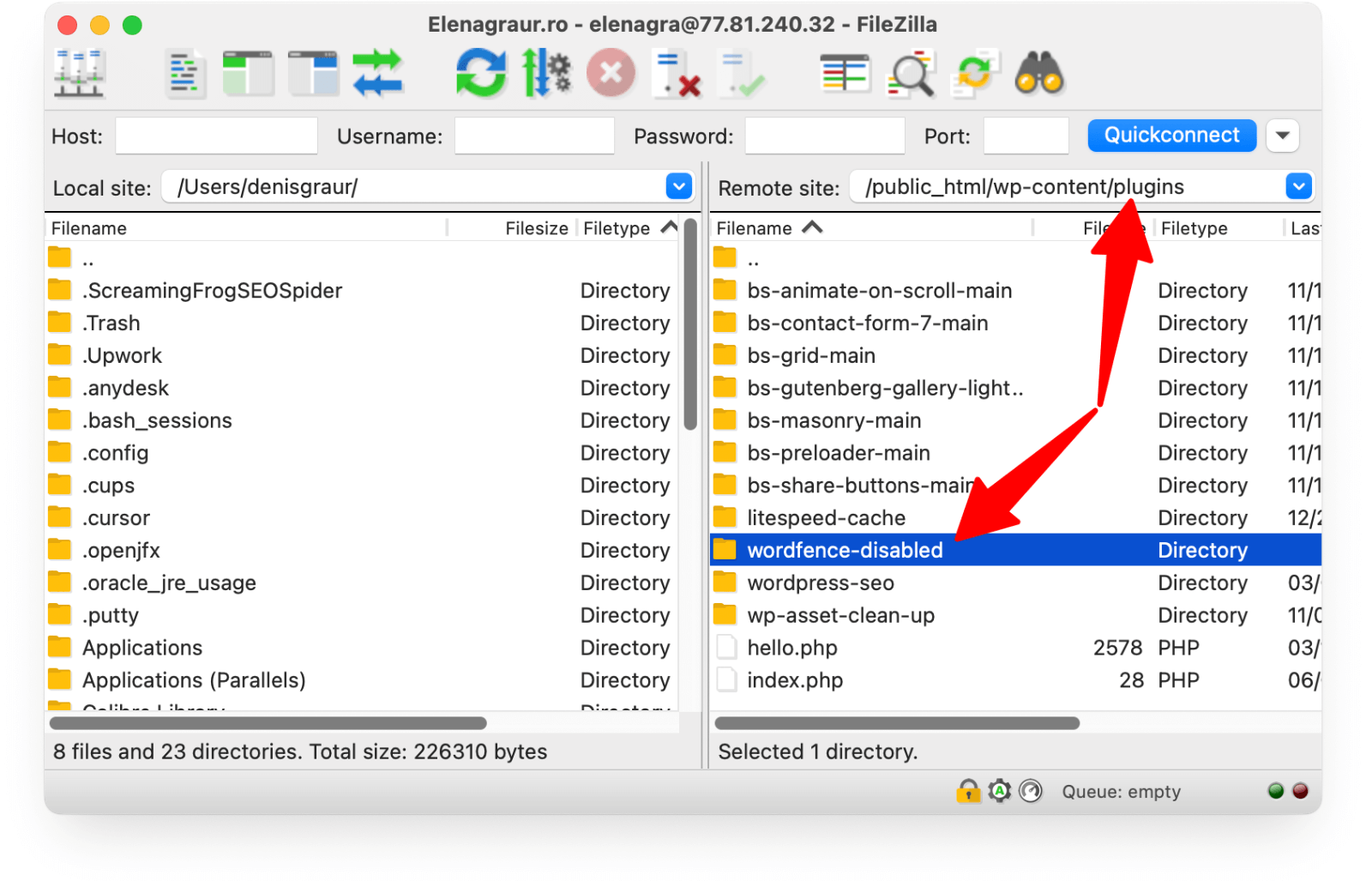Expand Local site path dropdown
1372x881 pixels.
679,186
